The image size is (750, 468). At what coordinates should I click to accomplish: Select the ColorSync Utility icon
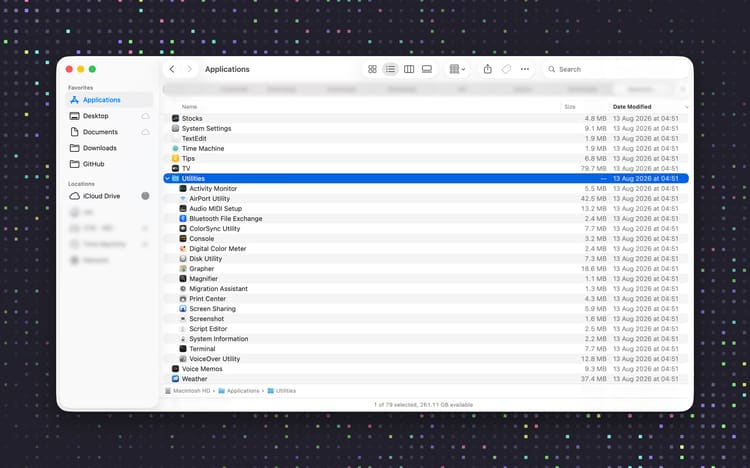183,229
